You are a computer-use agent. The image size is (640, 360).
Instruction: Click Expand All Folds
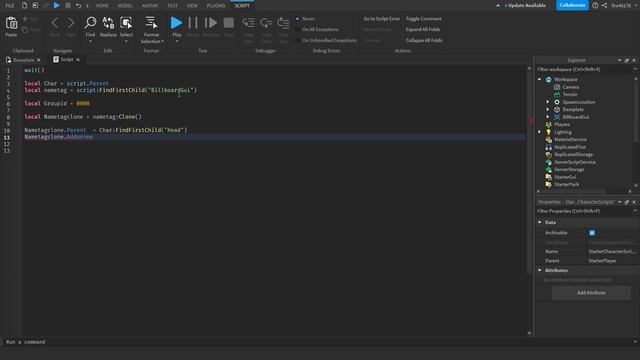[423, 29]
